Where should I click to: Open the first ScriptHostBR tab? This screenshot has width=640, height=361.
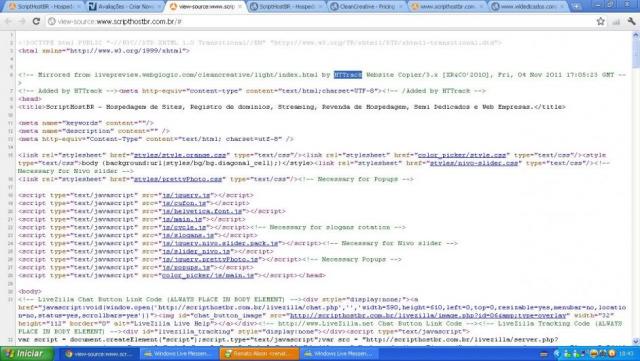pos(45,7)
